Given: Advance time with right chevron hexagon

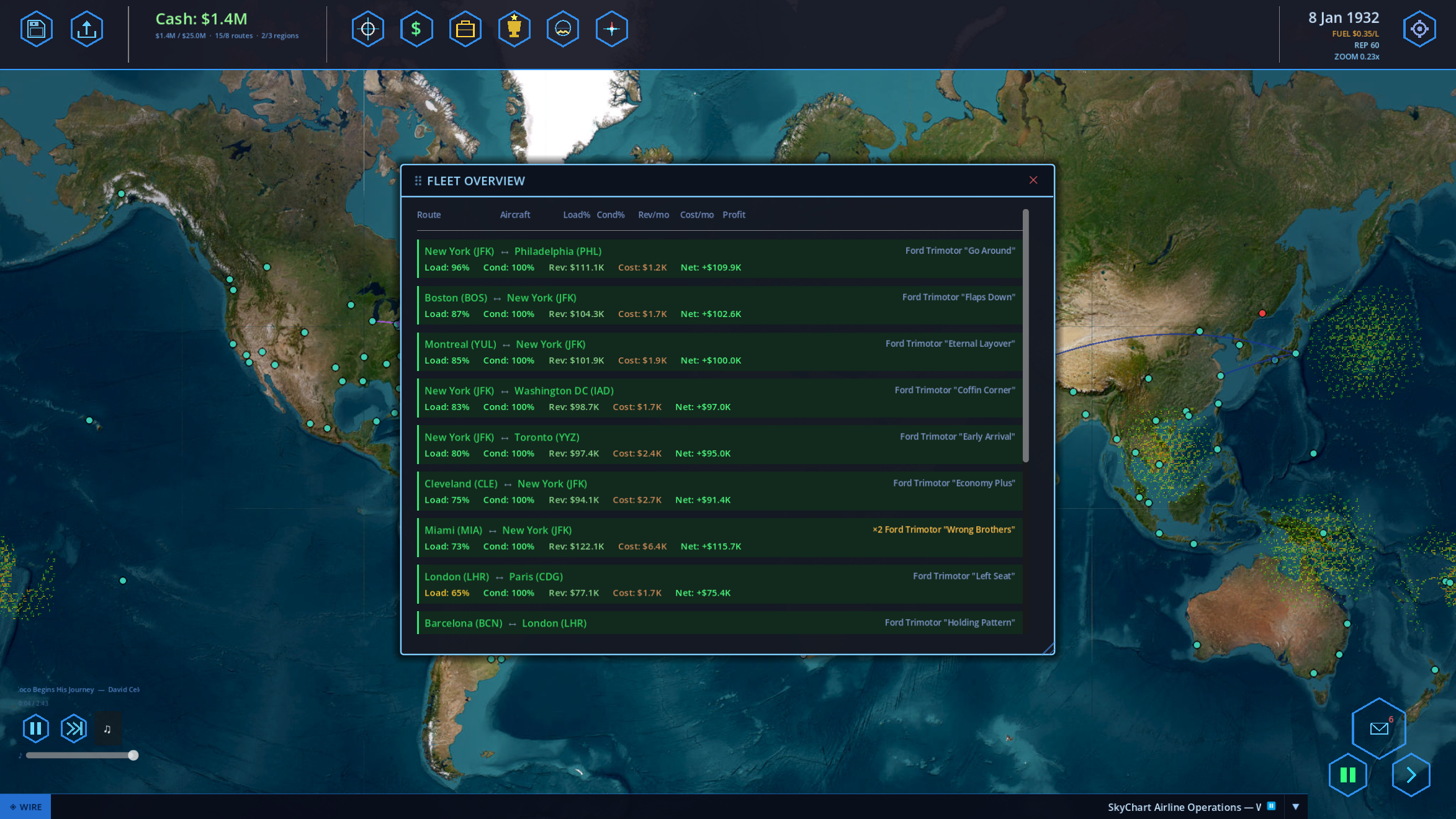Looking at the screenshot, I should pyautogui.click(x=1411, y=775).
